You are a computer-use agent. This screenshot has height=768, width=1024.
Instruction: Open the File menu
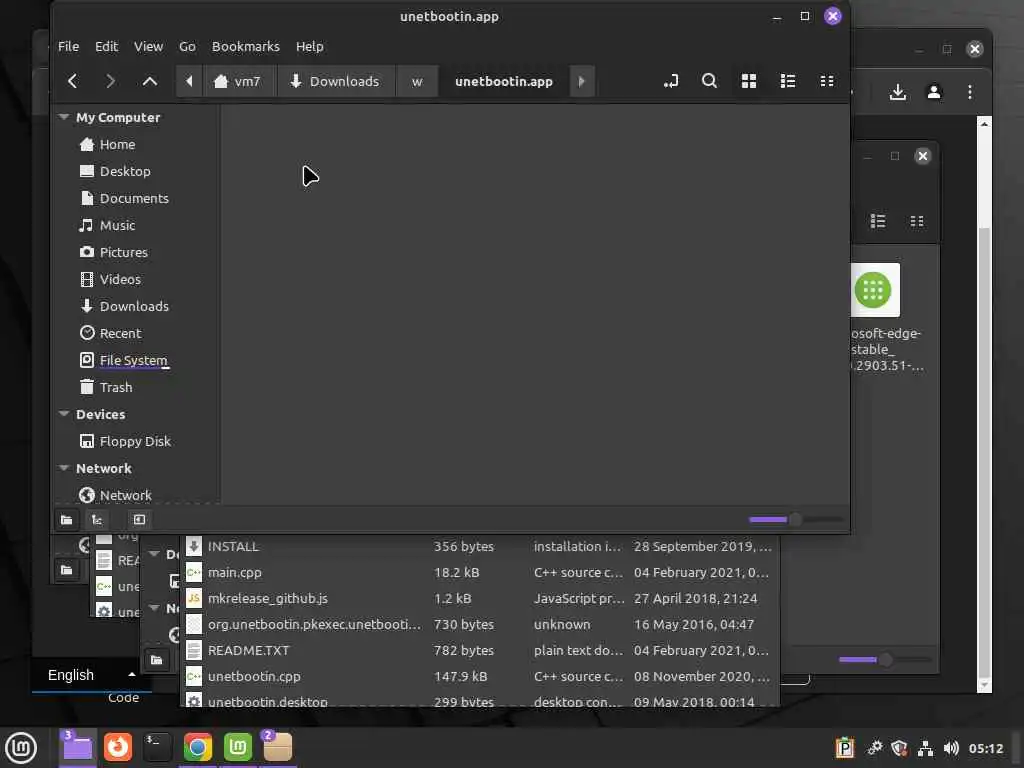click(69, 46)
